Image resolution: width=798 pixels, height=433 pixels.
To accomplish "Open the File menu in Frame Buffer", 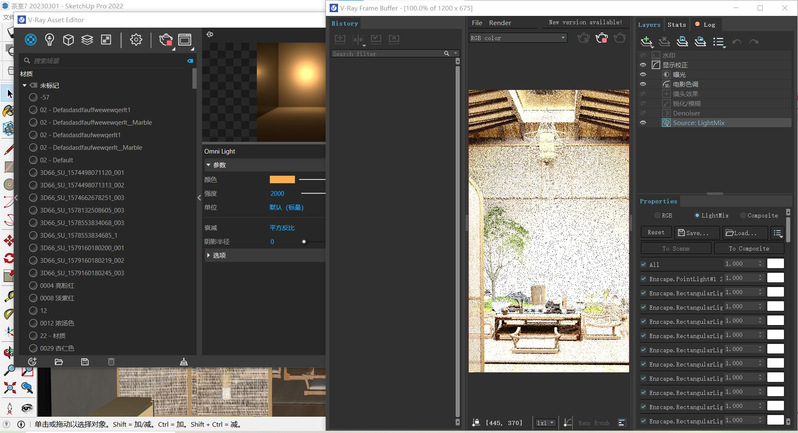I will pos(477,22).
